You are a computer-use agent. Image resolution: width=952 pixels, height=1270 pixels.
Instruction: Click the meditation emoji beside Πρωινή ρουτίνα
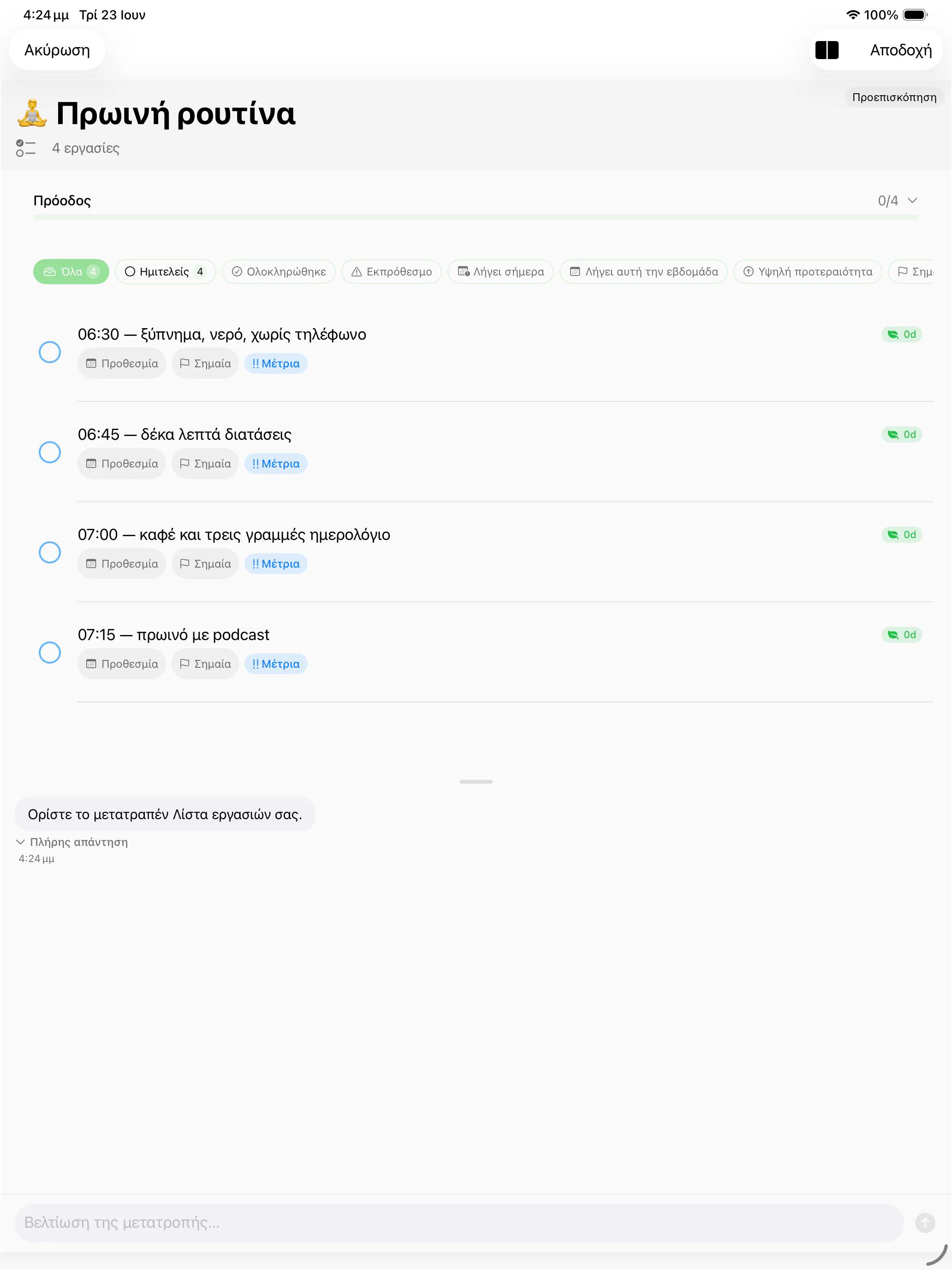(x=32, y=113)
